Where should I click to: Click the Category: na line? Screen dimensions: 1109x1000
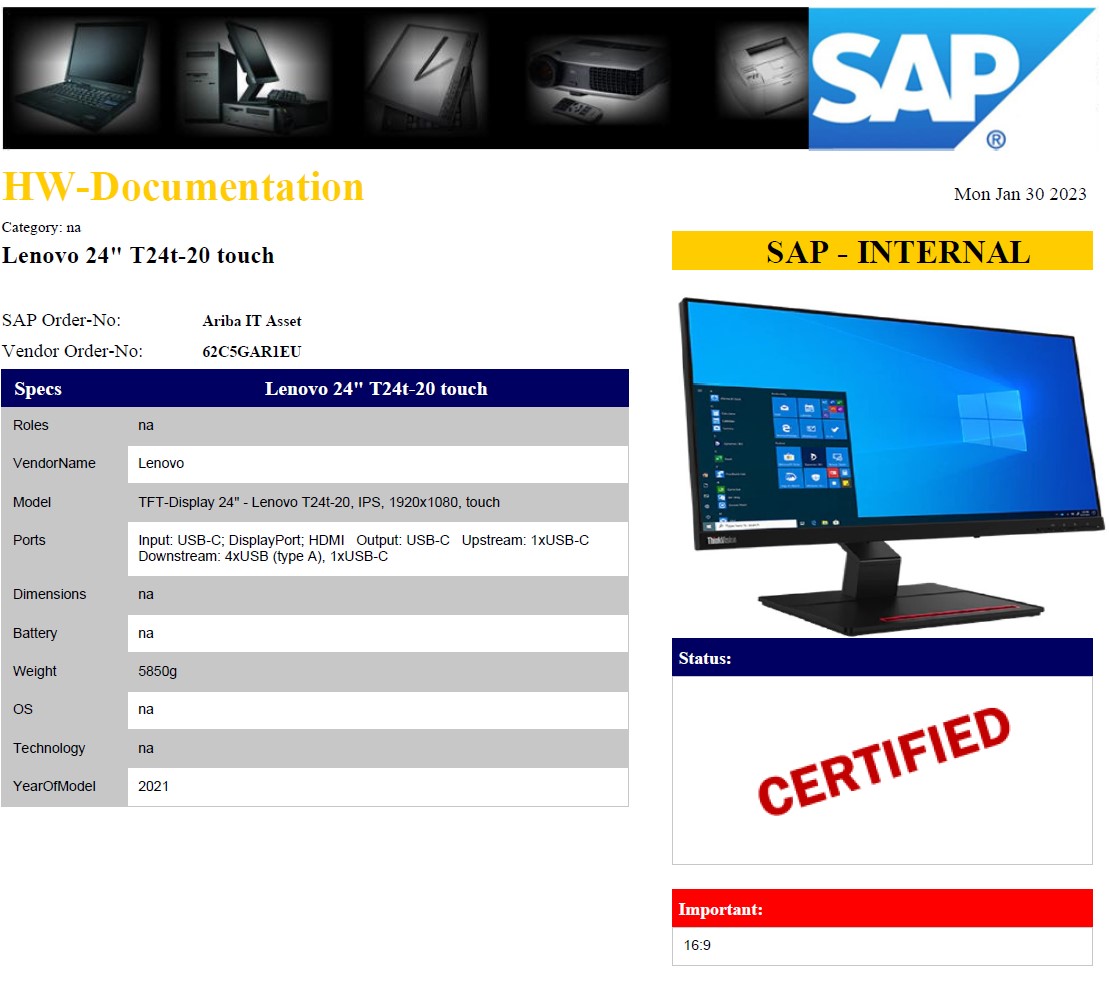click(41, 228)
